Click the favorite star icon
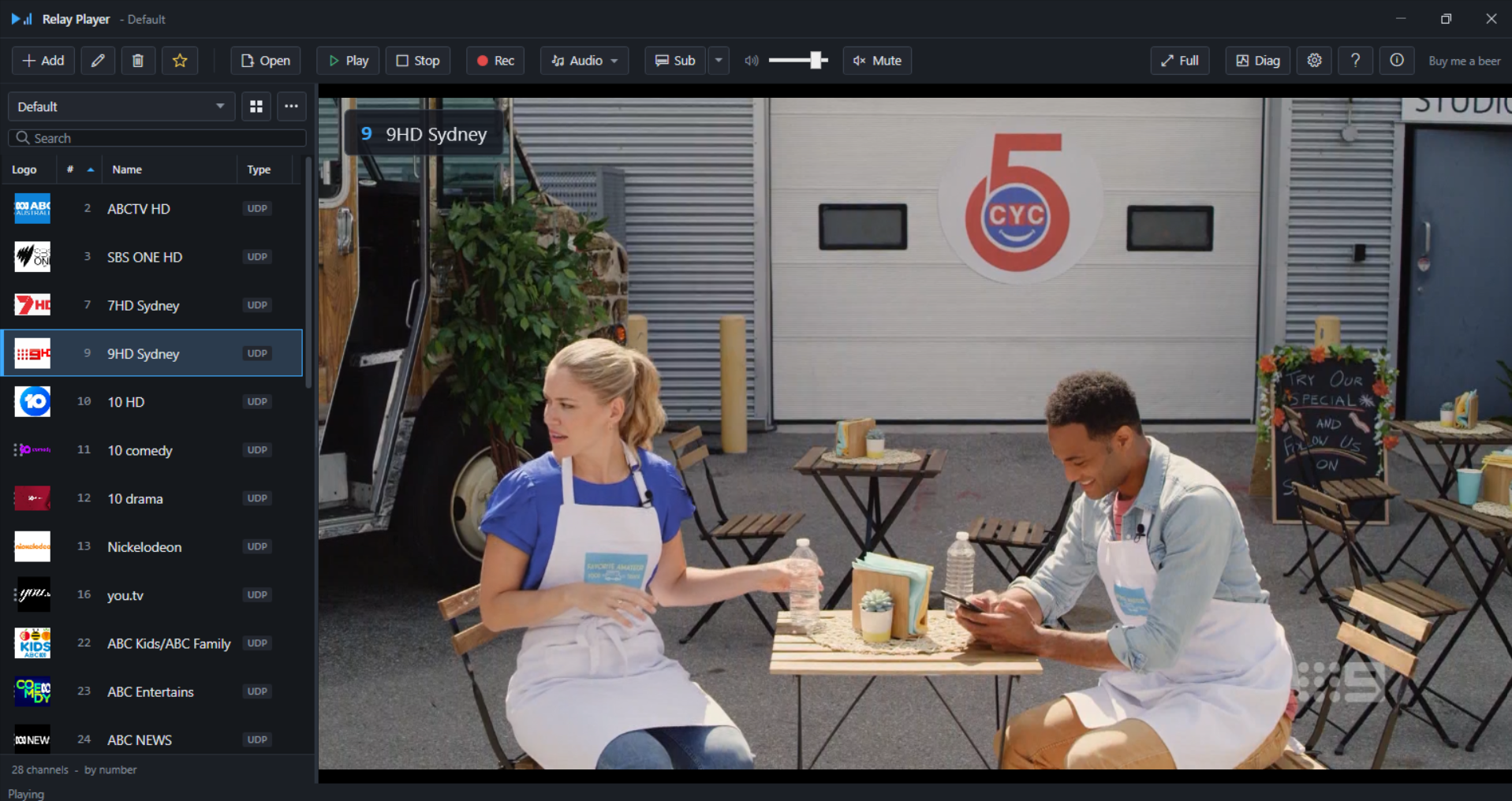This screenshot has height=801, width=1512. point(180,61)
